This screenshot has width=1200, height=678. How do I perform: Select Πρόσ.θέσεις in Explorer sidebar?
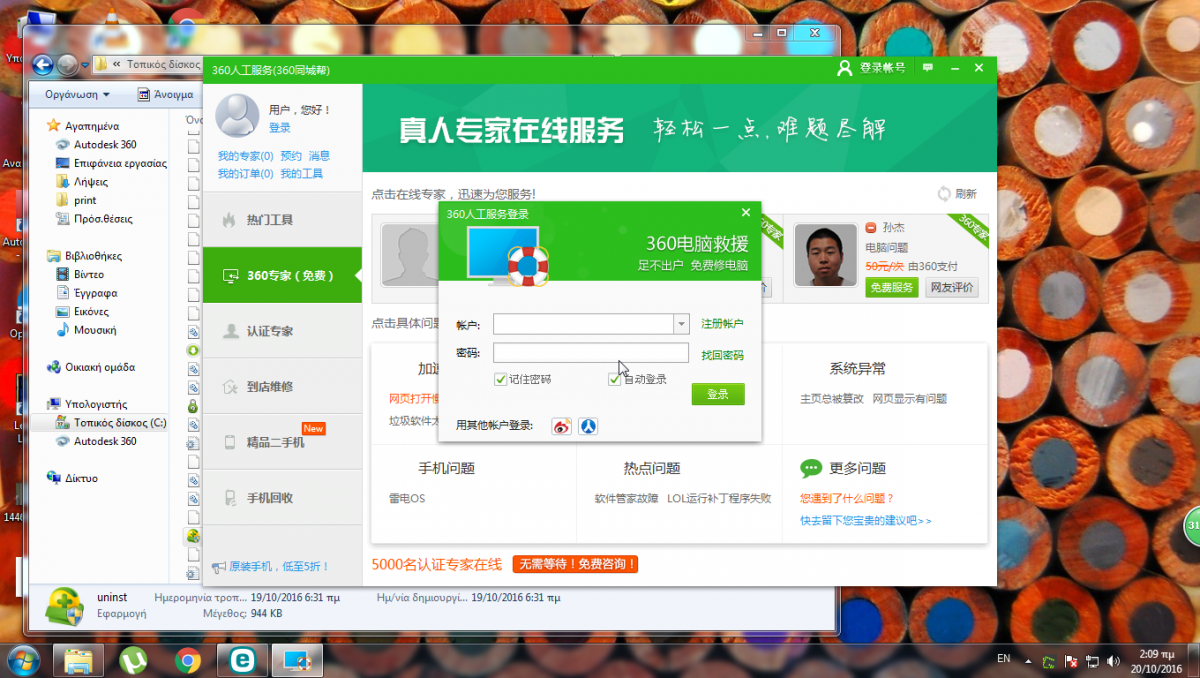click(94, 219)
